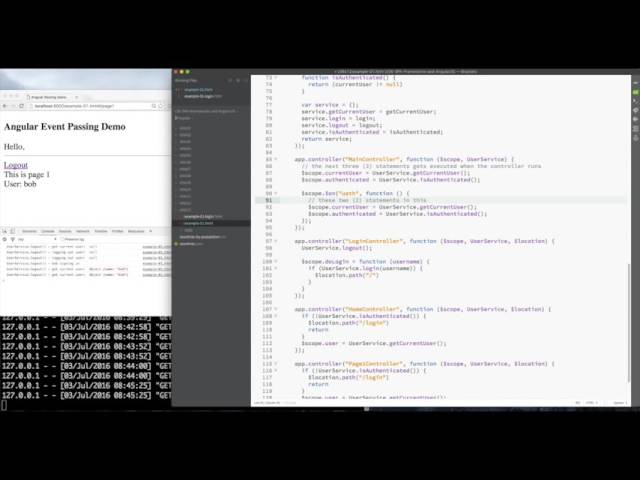The image size is (640, 480).
Task: Open the Elements tab in DevTools
Action: coord(29,231)
